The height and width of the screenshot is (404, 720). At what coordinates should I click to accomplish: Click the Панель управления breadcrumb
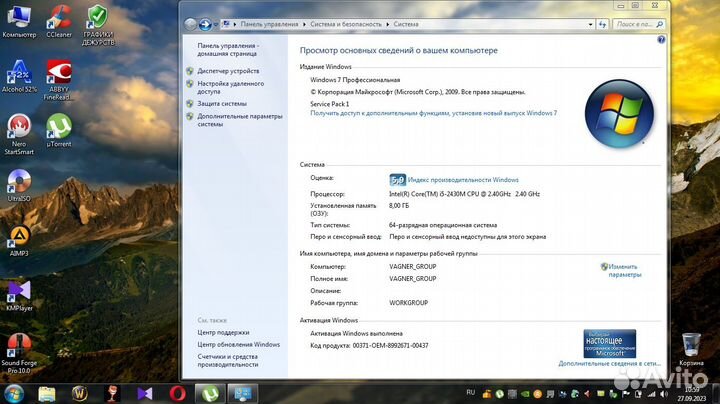tap(270, 24)
